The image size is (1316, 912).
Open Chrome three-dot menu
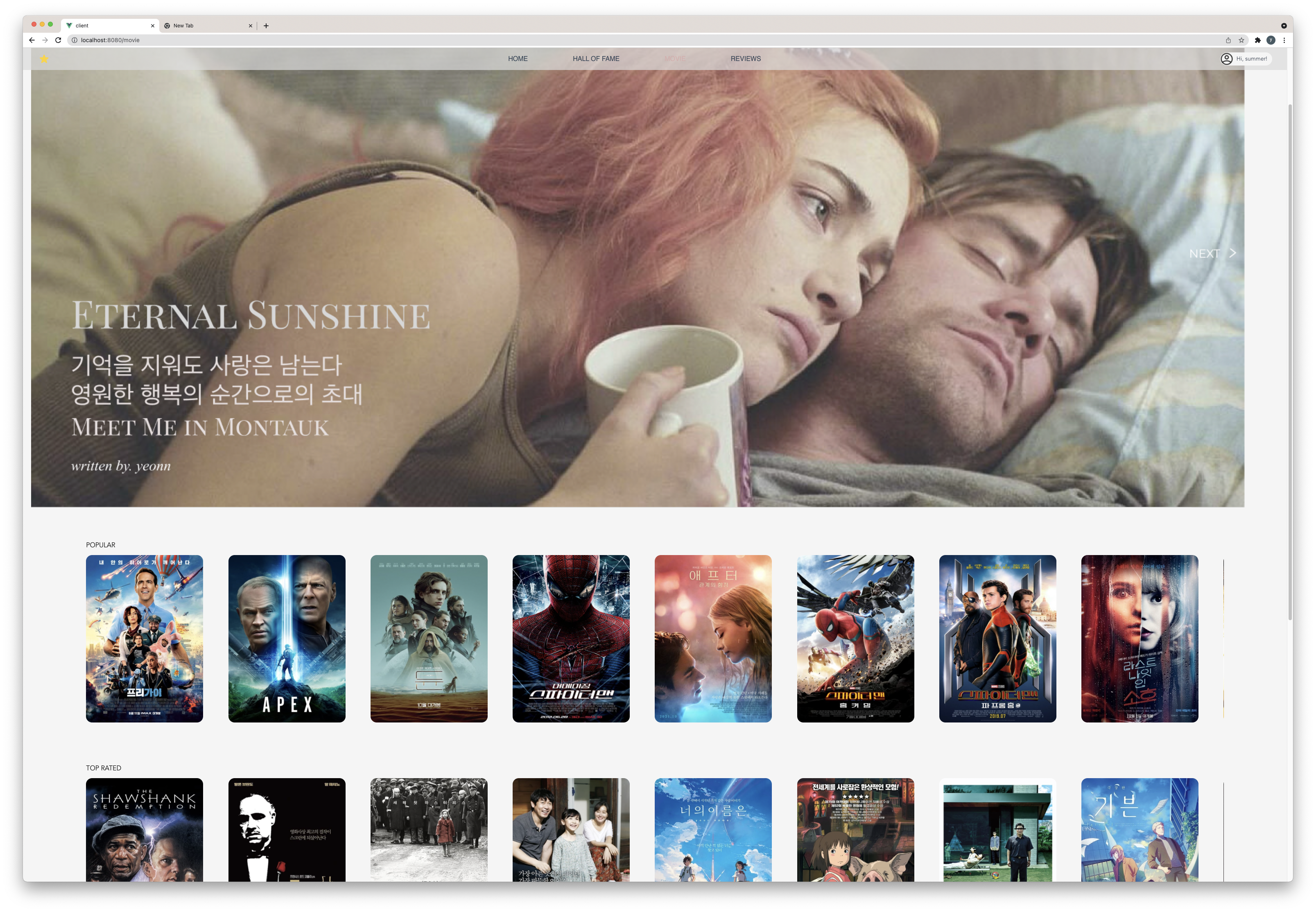coord(1284,40)
